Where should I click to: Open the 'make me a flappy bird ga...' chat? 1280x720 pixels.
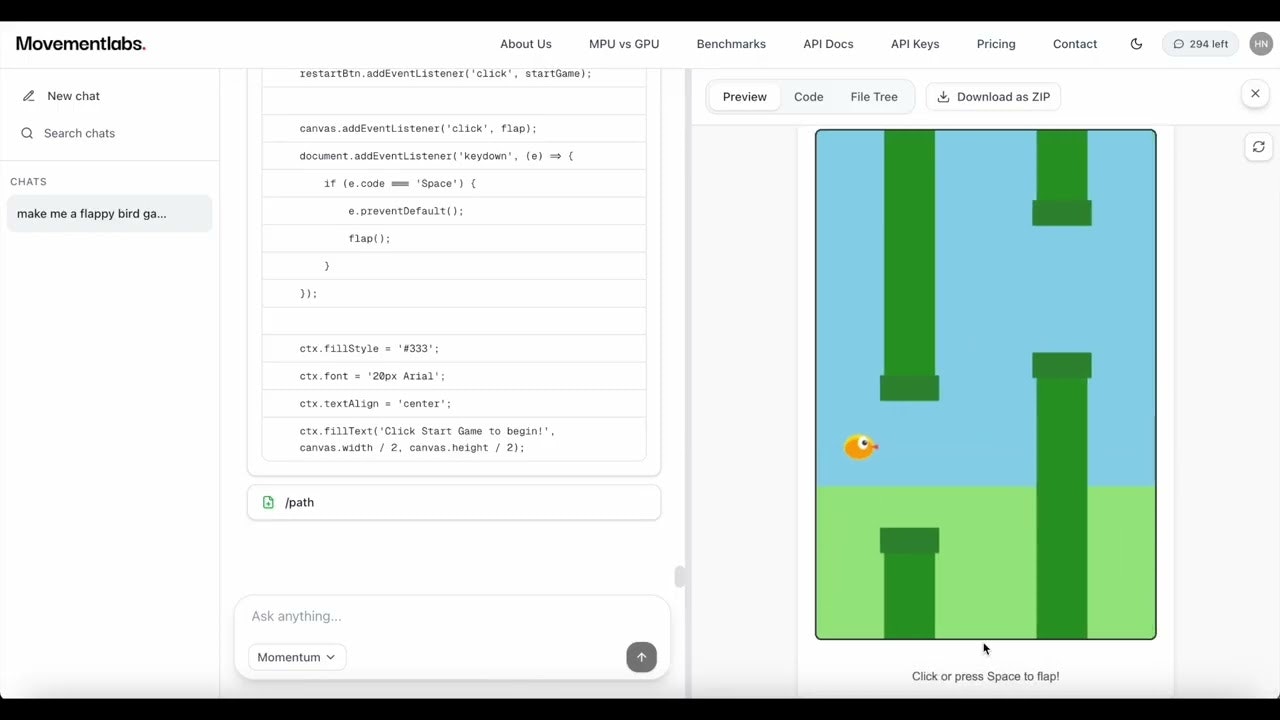[x=110, y=213]
